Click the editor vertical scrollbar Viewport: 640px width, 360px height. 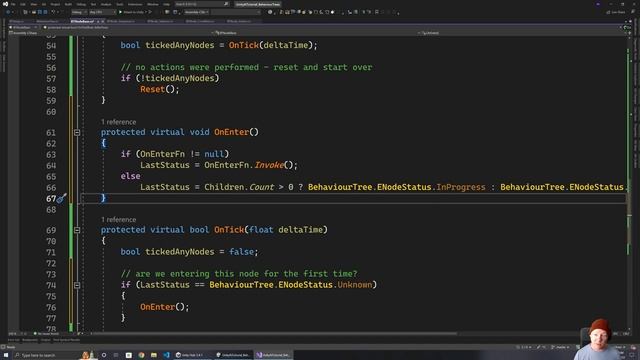(630, 184)
